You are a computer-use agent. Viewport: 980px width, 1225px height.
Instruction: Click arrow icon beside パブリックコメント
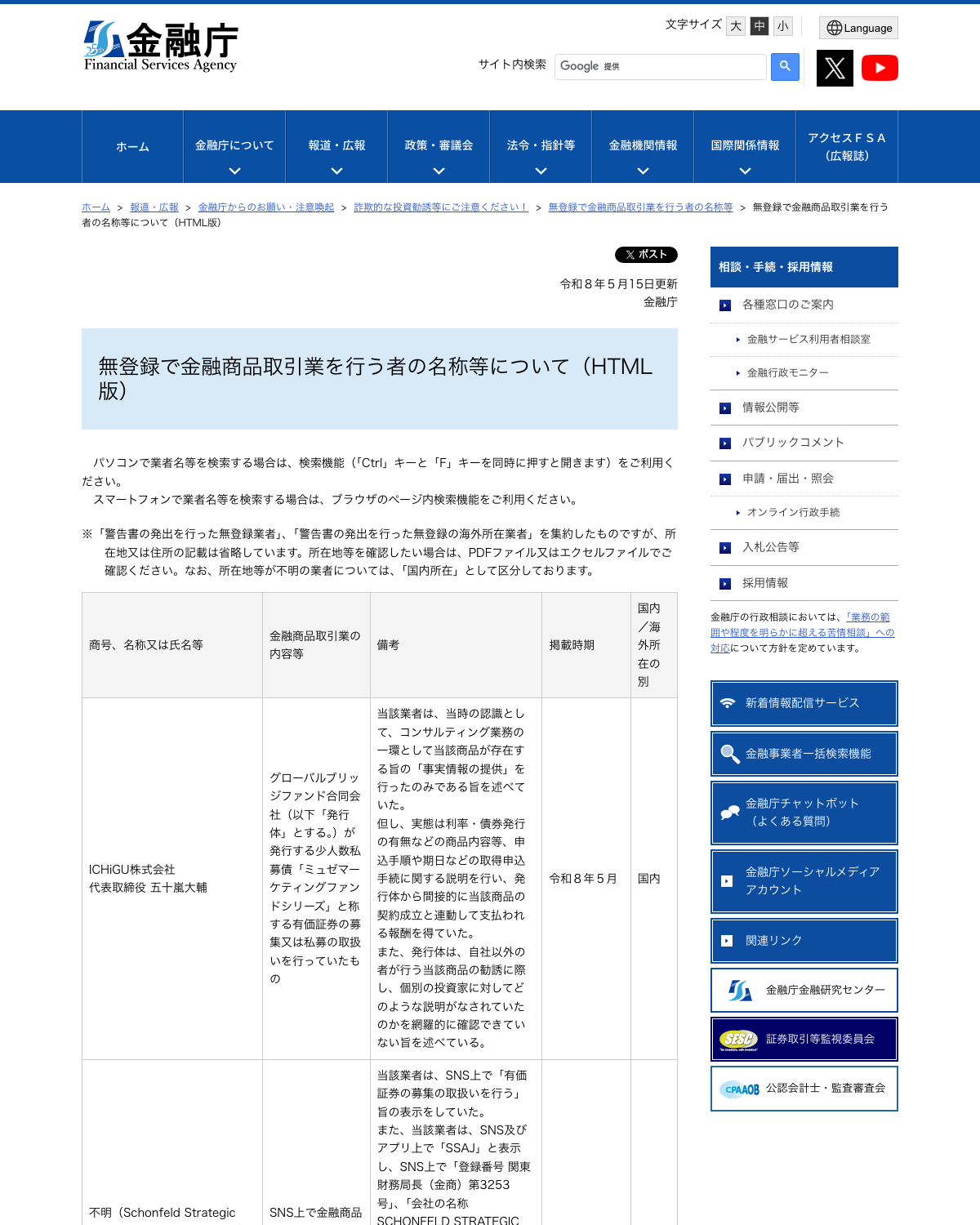pos(725,443)
